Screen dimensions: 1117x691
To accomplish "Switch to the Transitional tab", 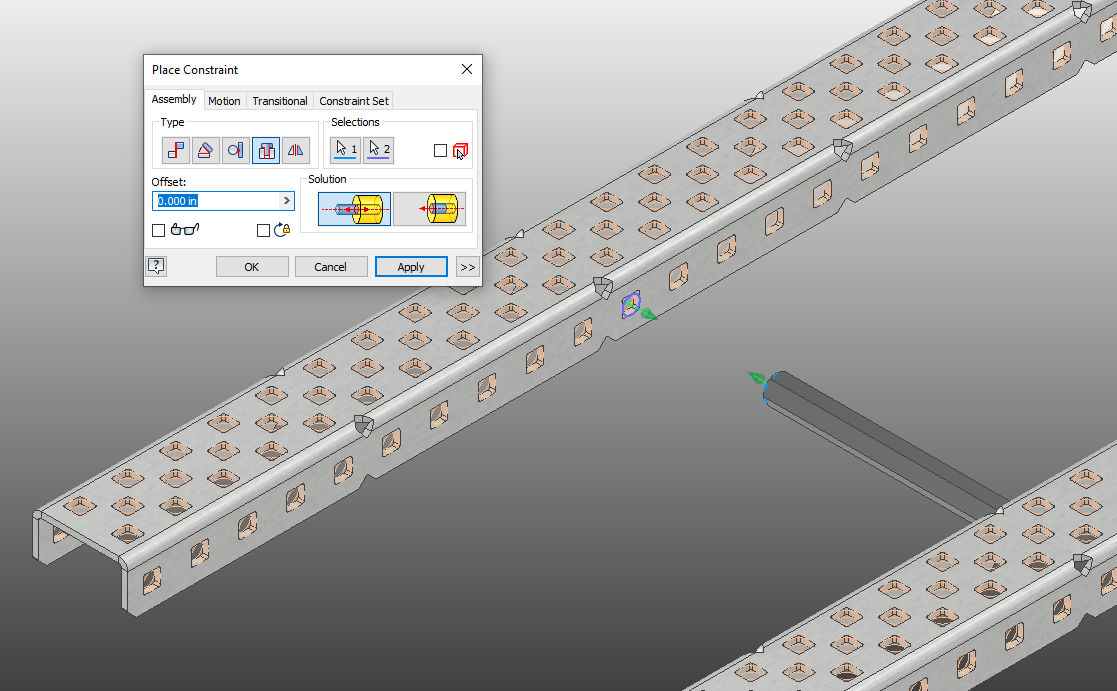I will tap(280, 101).
